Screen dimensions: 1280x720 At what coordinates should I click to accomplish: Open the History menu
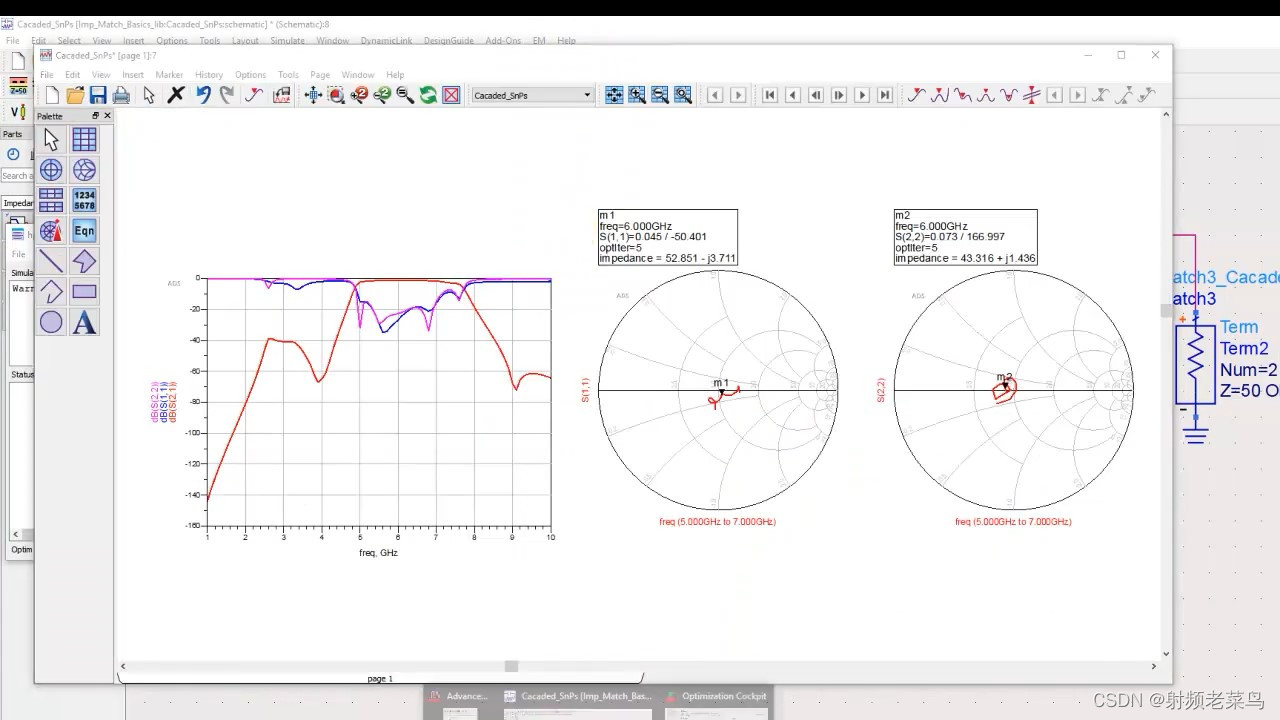(x=209, y=75)
